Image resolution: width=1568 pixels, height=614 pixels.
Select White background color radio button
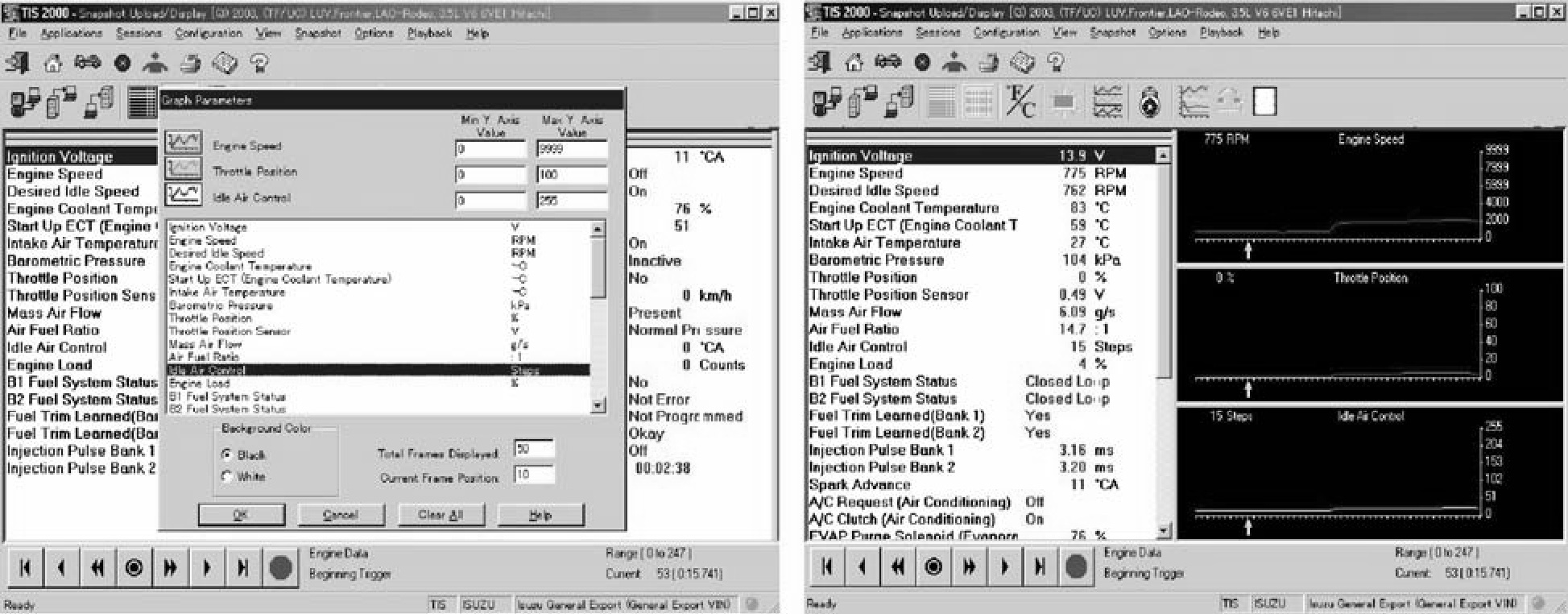(x=226, y=477)
